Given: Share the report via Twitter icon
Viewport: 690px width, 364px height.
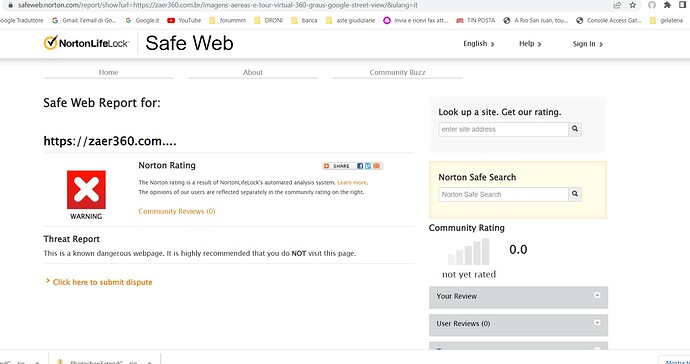Looking at the screenshot, I should tap(368, 166).
